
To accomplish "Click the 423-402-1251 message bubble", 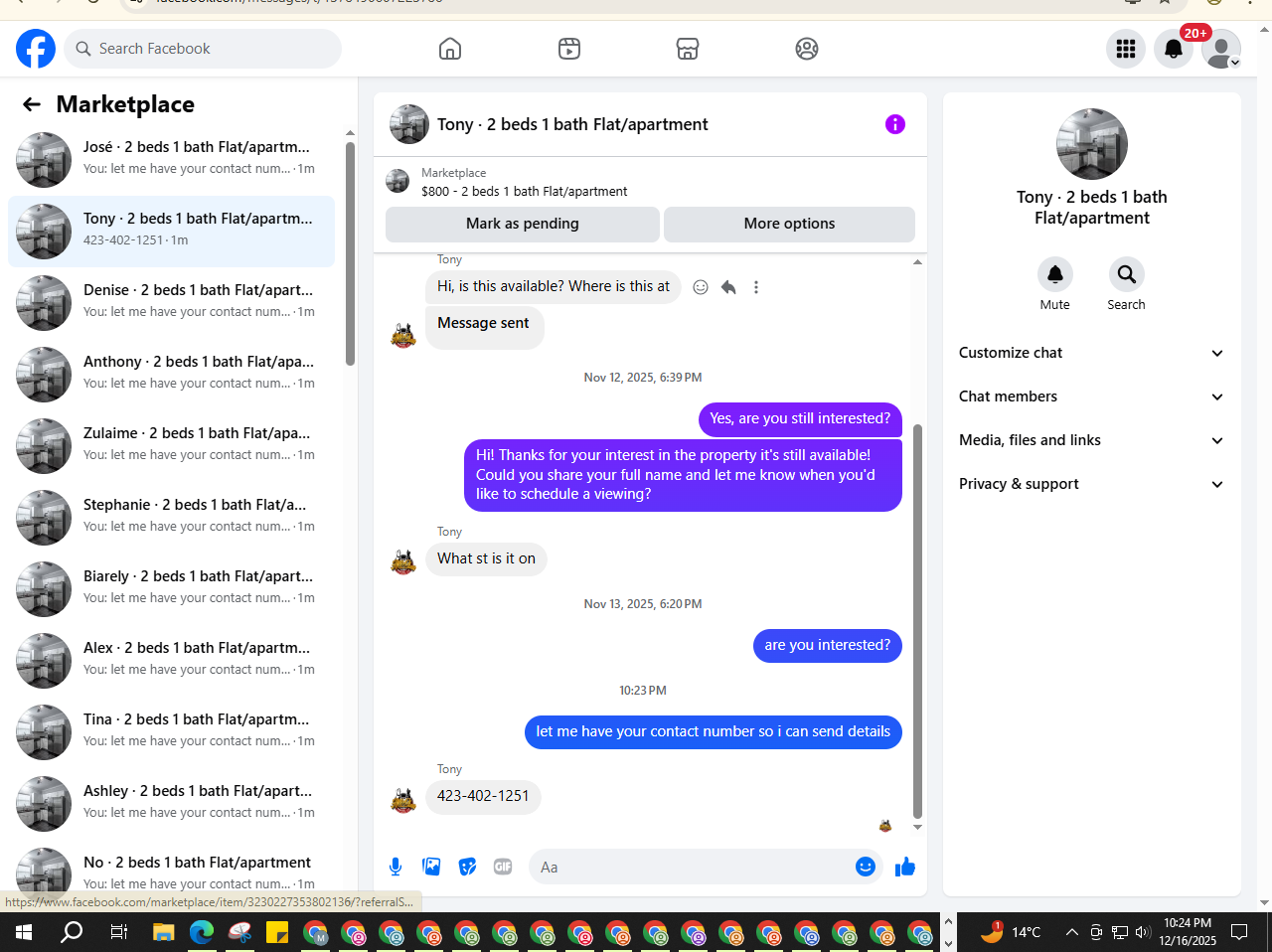I will 483,796.
